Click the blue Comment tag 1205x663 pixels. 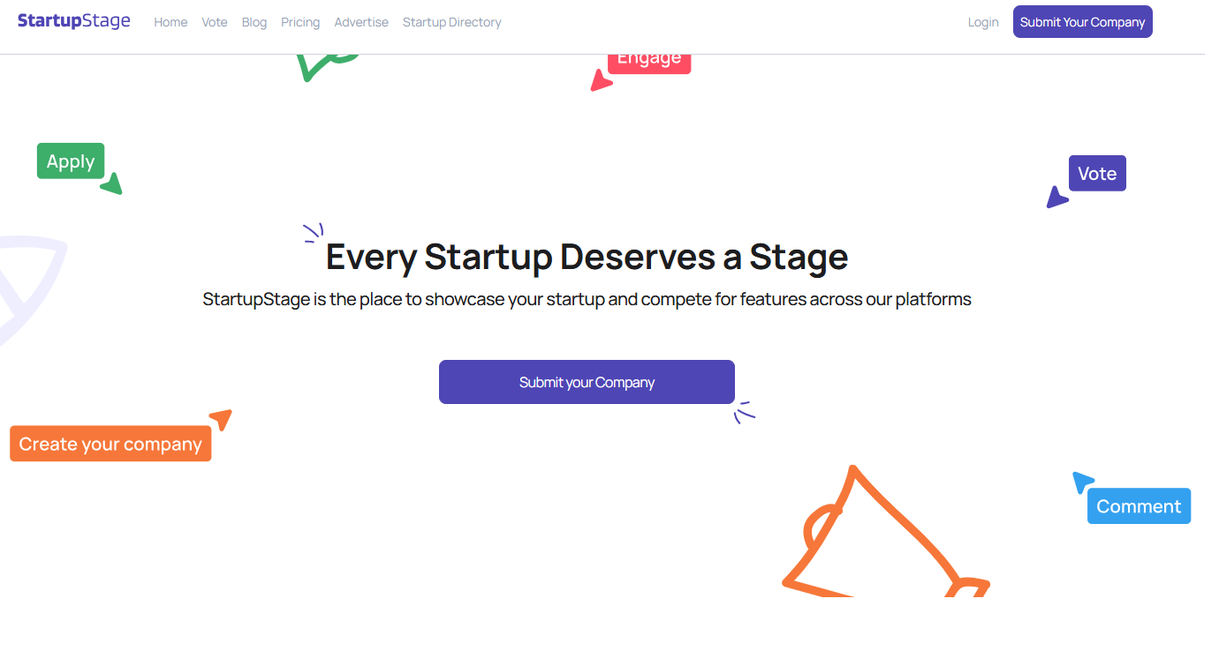(1139, 506)
